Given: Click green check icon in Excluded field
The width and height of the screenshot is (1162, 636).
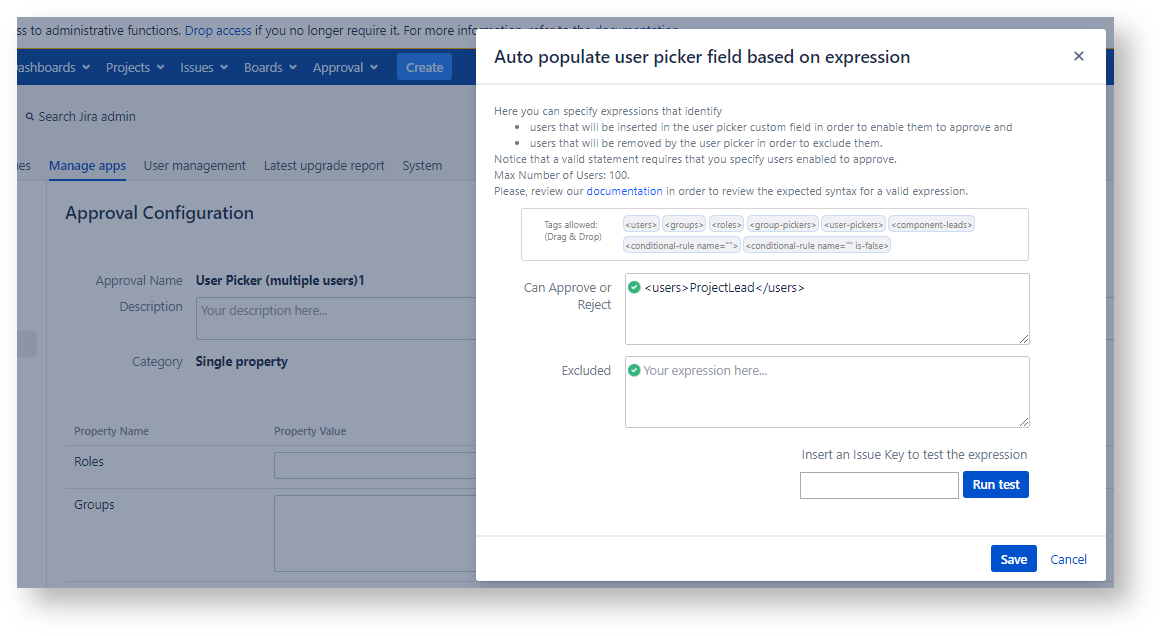Looking at the screenshot, I should coord(634,370).
